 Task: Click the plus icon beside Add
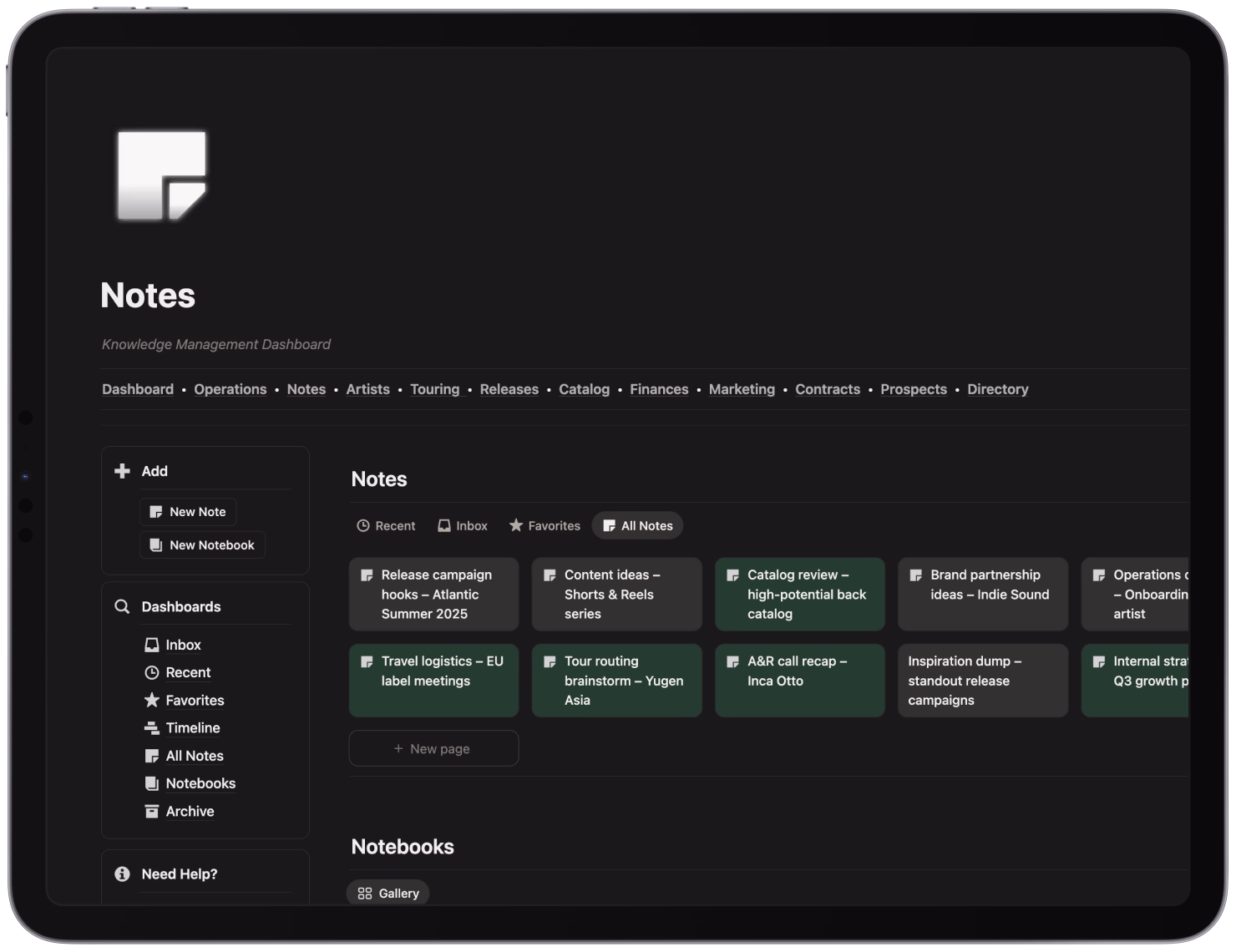tap(122, 471)
